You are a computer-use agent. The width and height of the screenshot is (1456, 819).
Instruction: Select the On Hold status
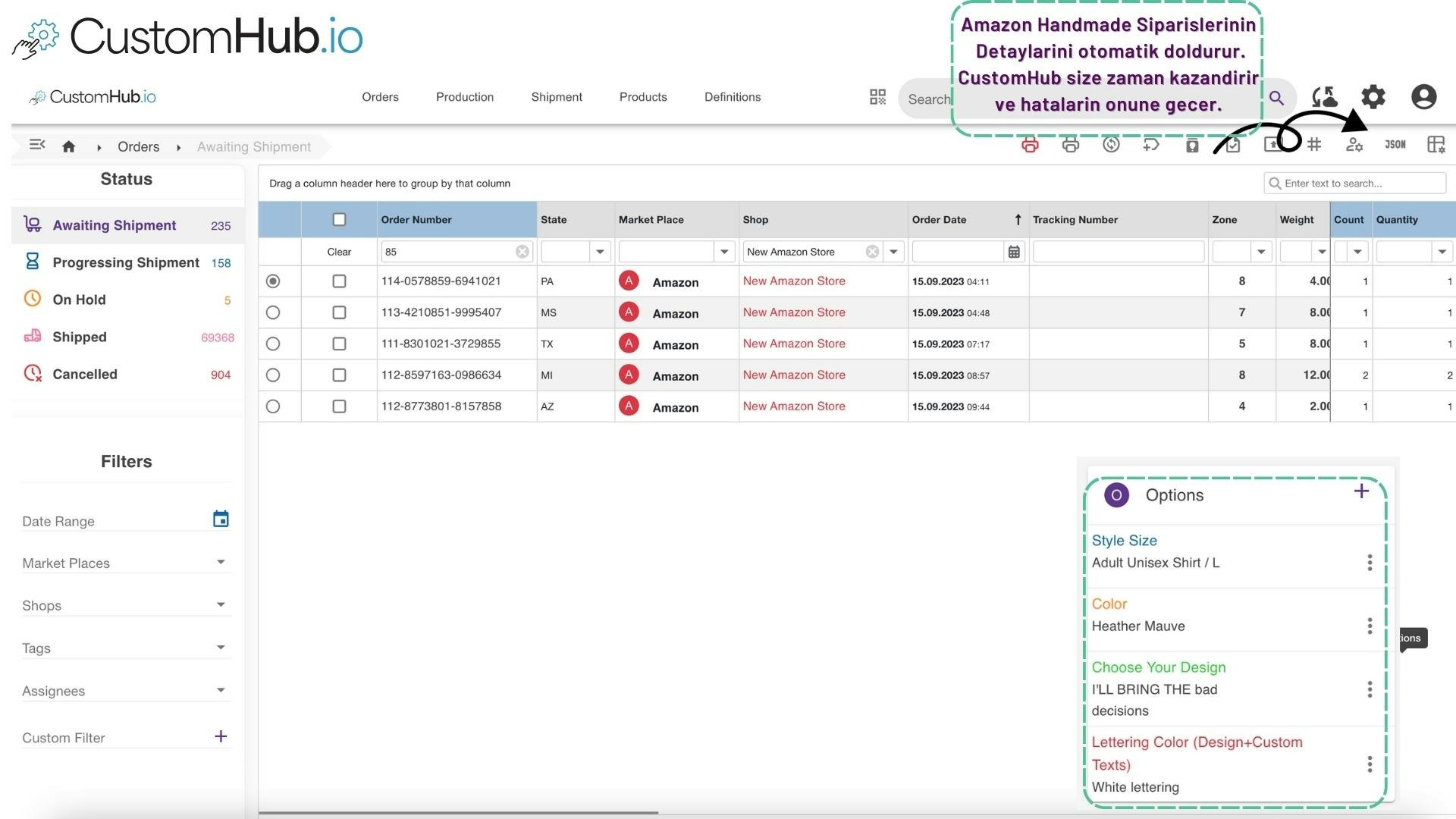coord(127,300)
